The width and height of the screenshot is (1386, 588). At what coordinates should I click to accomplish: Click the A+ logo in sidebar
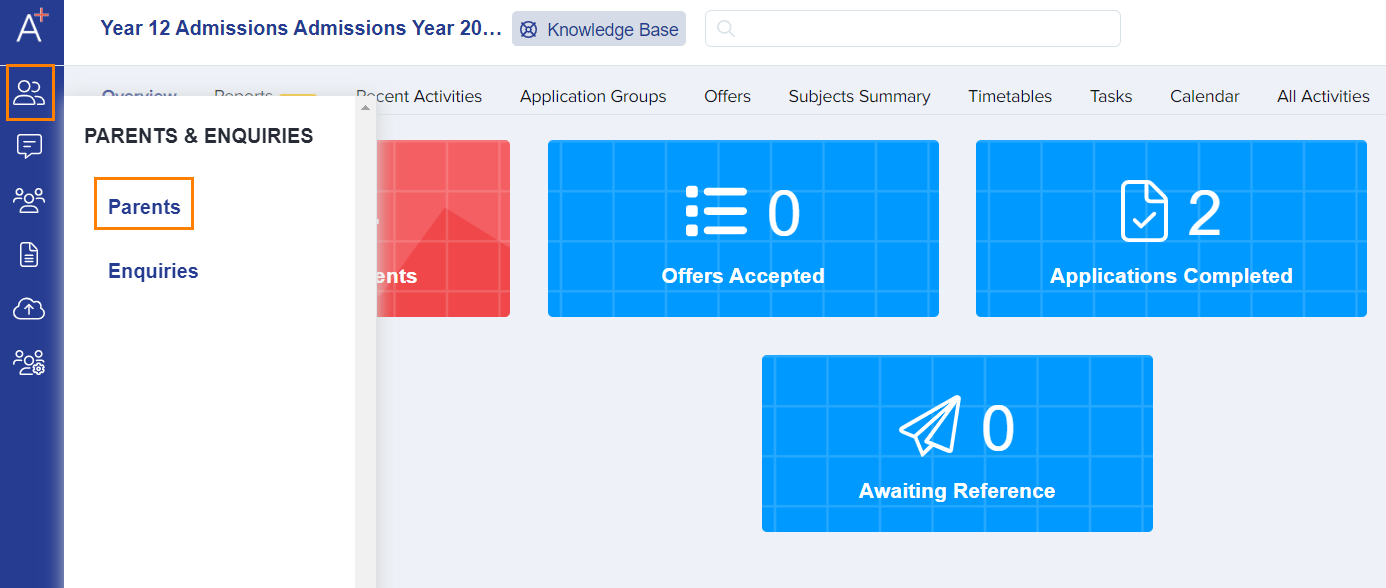(x=31, y=23)
